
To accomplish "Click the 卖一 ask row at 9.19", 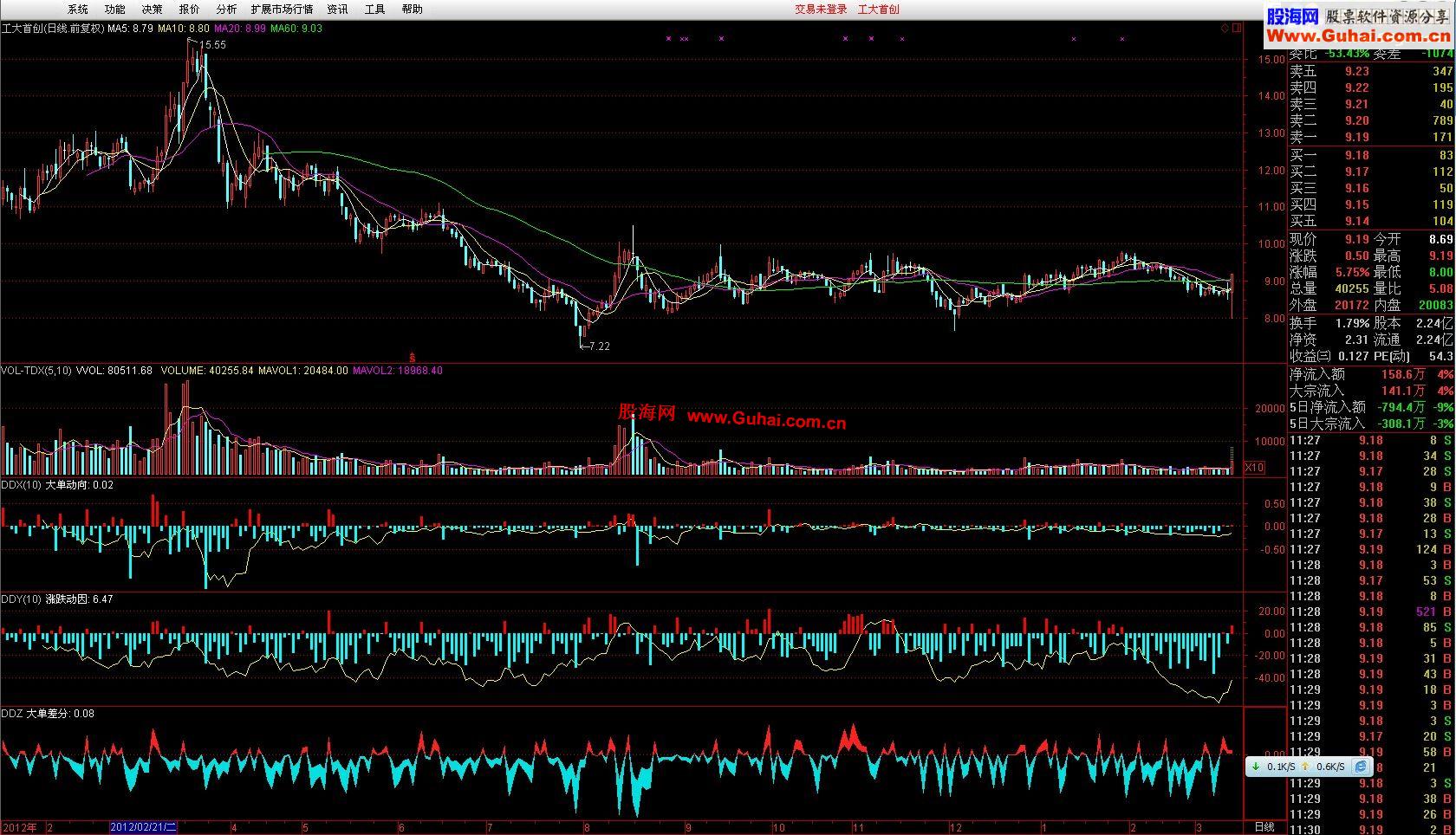I will 1371,137.
